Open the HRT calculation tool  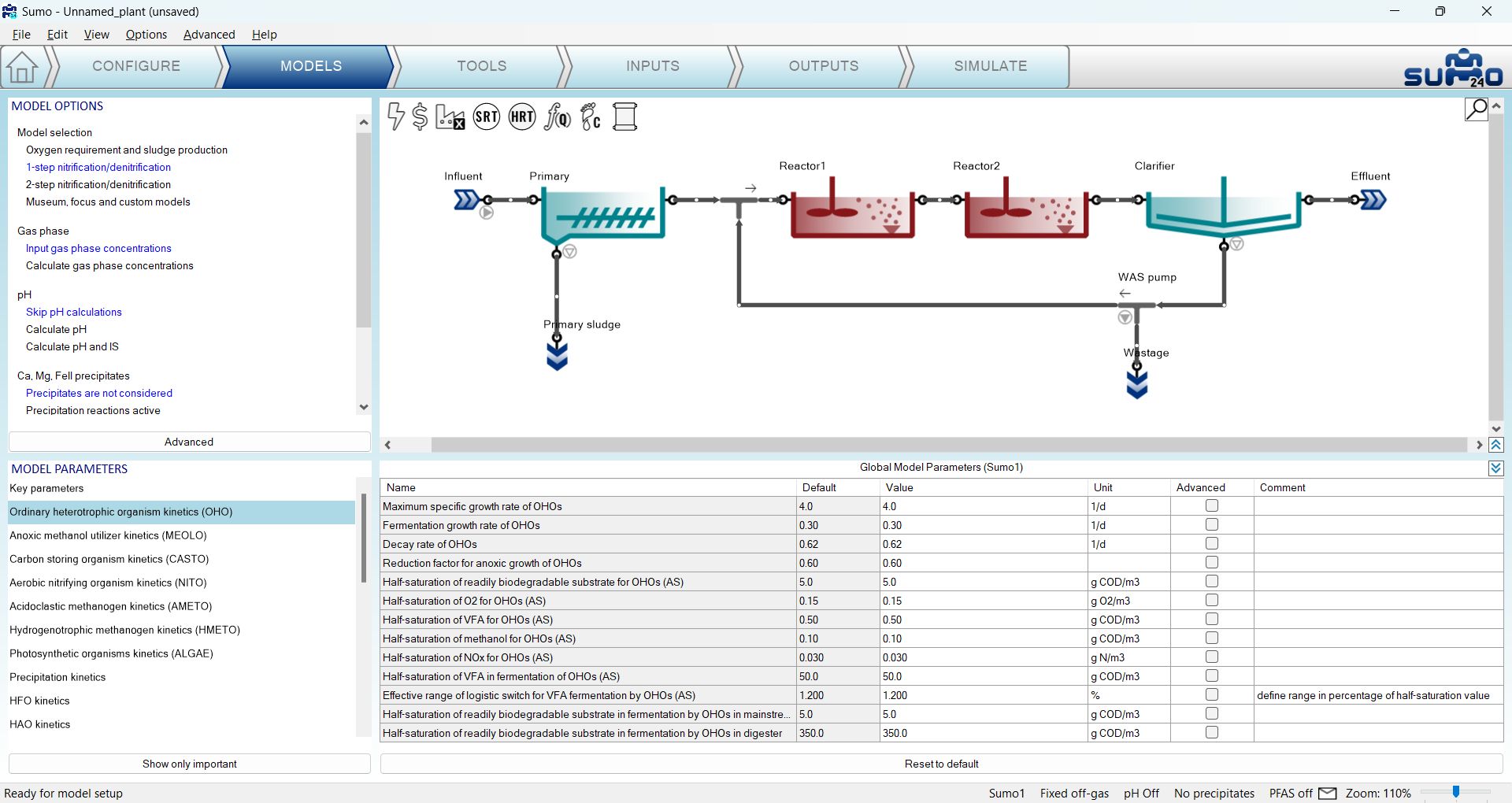(x=522, y=117)
